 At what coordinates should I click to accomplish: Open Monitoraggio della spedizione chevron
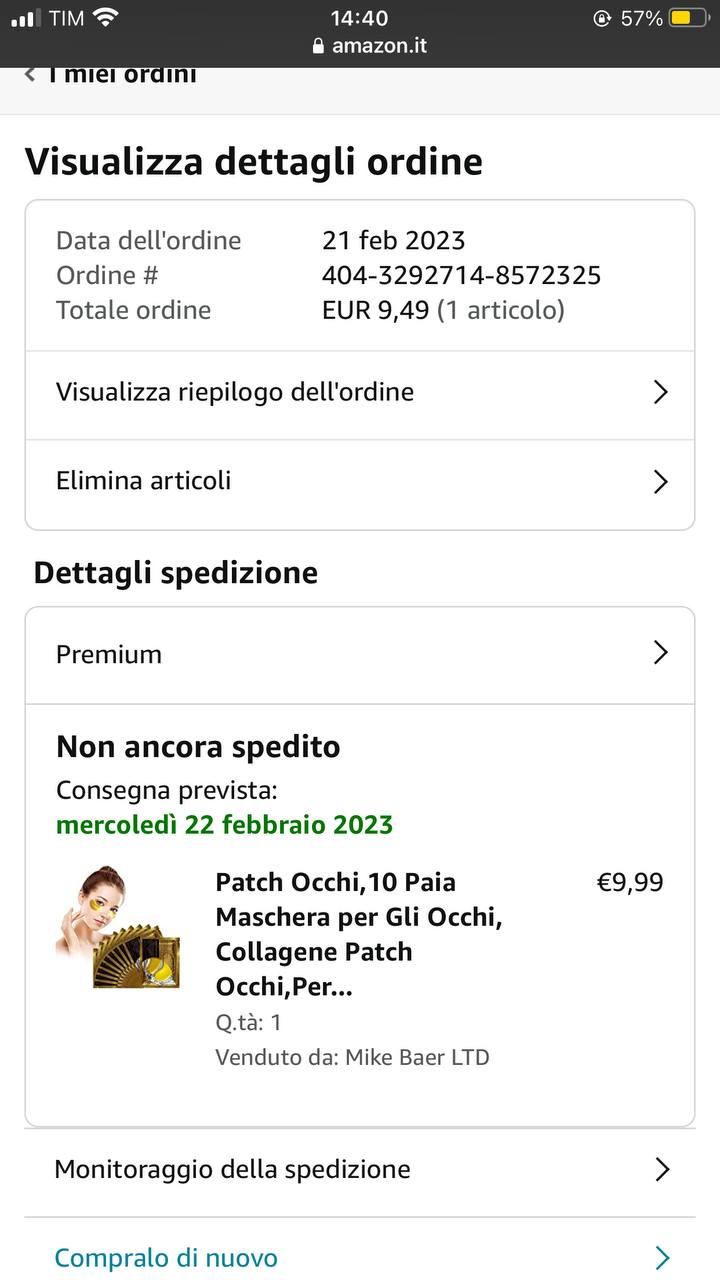click(661, 1170)
